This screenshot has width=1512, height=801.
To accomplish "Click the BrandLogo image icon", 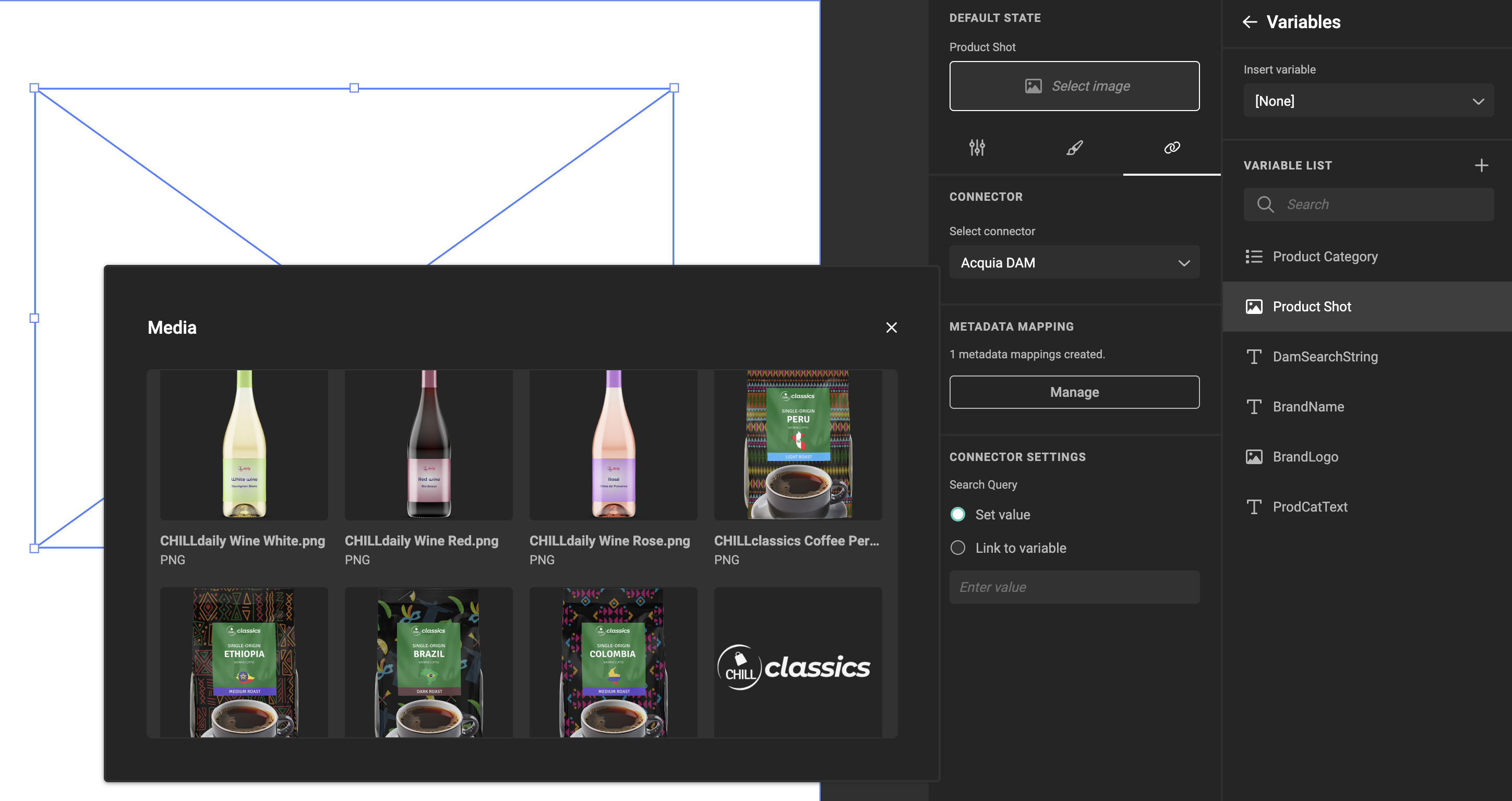I will tap(1254, 456).
